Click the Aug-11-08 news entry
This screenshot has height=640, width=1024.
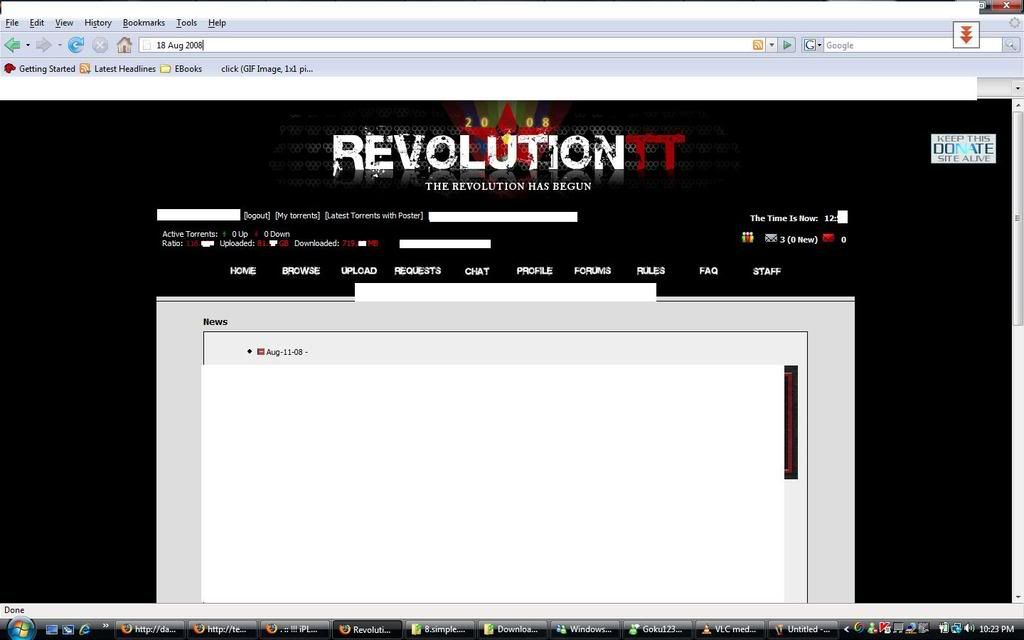(x=287, y=352)
